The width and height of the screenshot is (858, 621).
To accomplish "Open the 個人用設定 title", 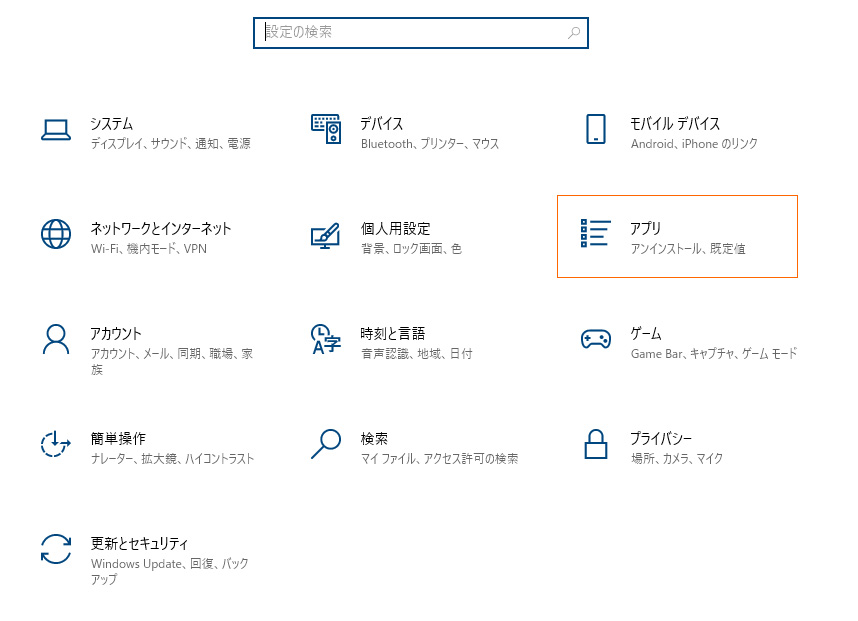I will (396, 228).
